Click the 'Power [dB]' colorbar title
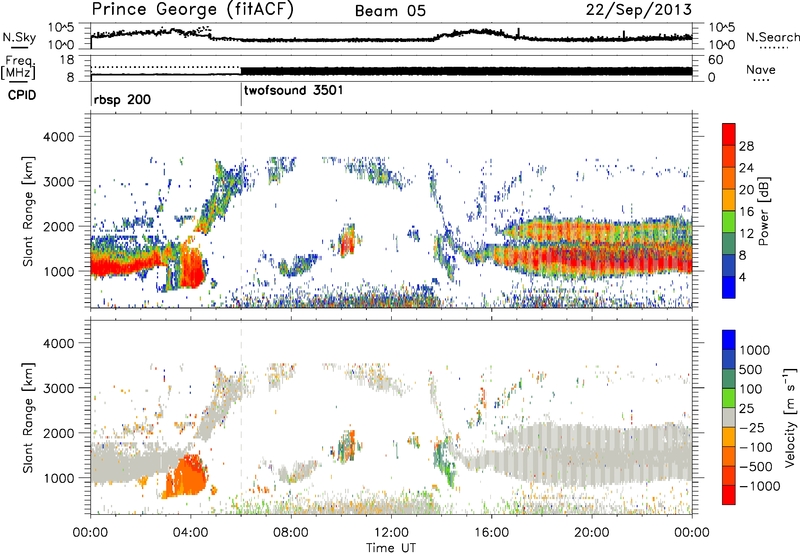Image resolution: width=800 pixels, height=554 pixels. (x=763, y=211)
